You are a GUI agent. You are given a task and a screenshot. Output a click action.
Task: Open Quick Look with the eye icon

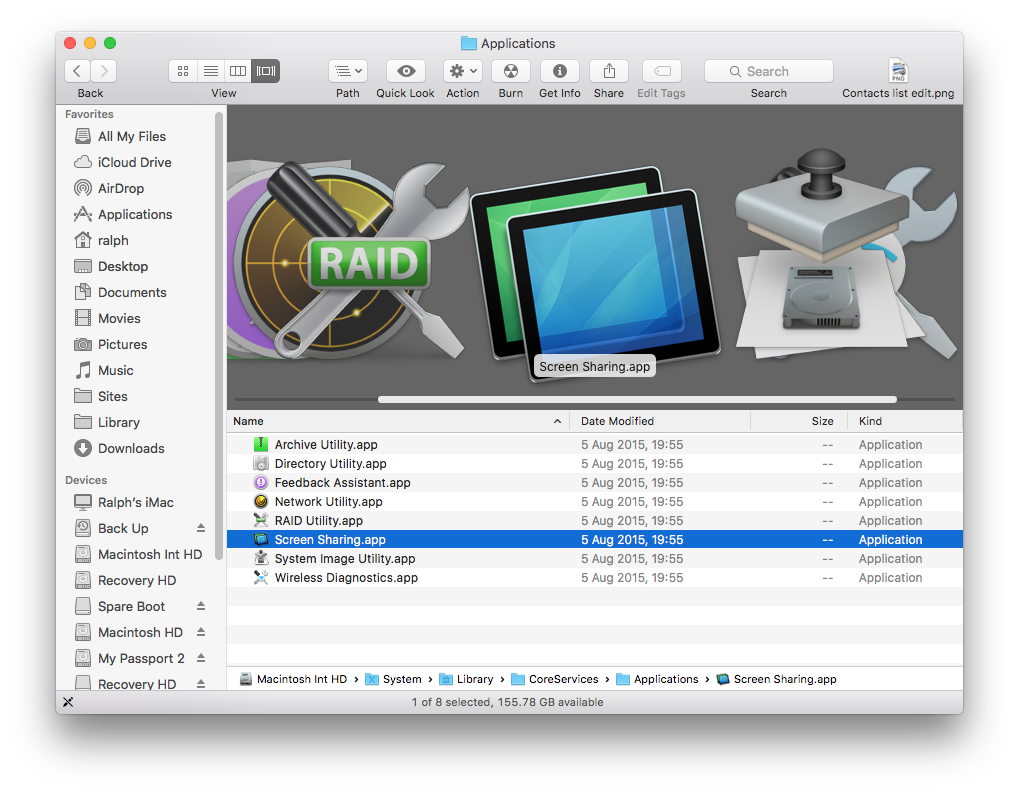click(405, 71)
